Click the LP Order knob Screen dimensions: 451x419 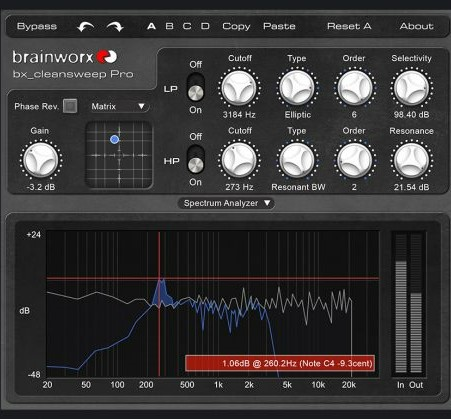[x=355, y=88]
